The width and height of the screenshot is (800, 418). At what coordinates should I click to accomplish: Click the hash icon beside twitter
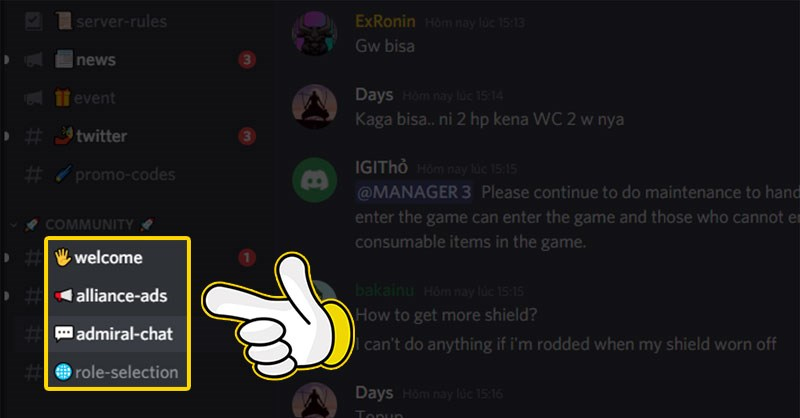(34, 136)
